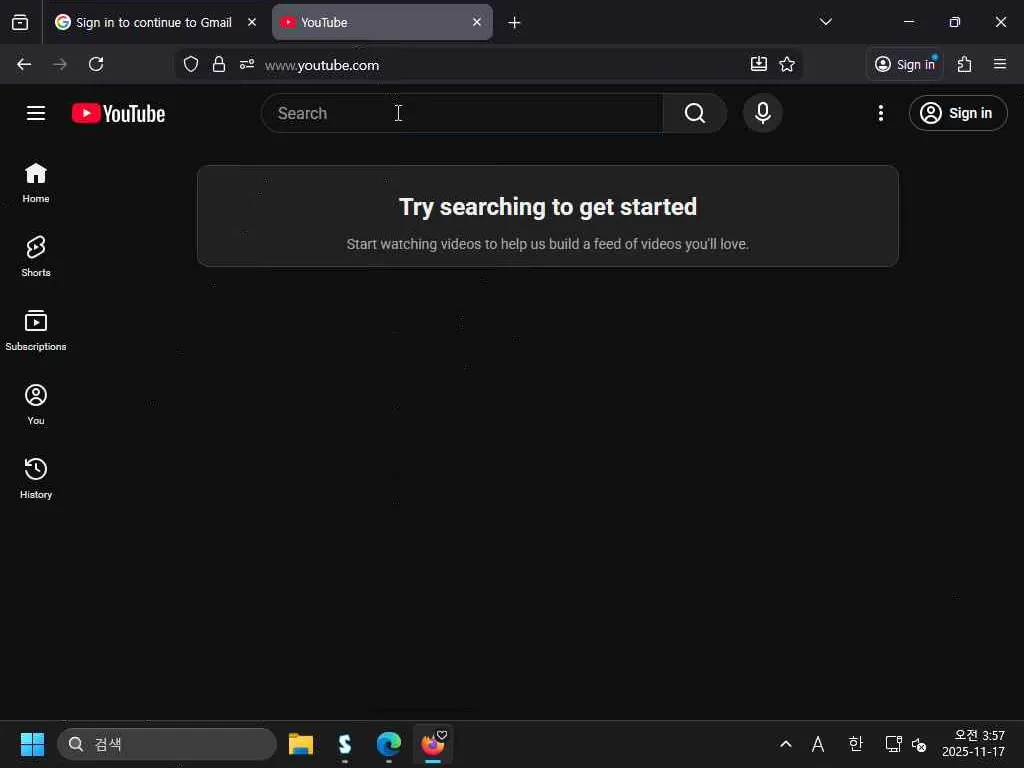Show site security padlock info
This screenshot has width=1024, height=768.
[219, 64]
